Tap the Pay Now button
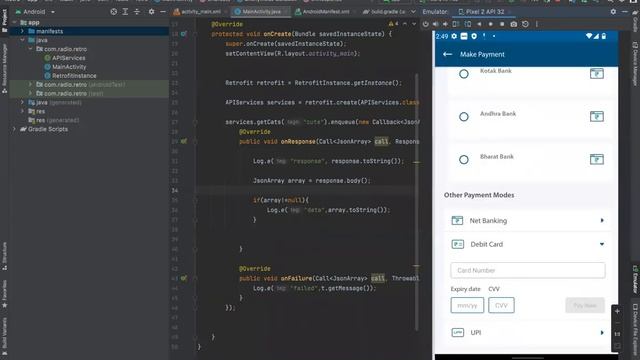The width and height of the screenshot is (640, 360). pos(584,305)
